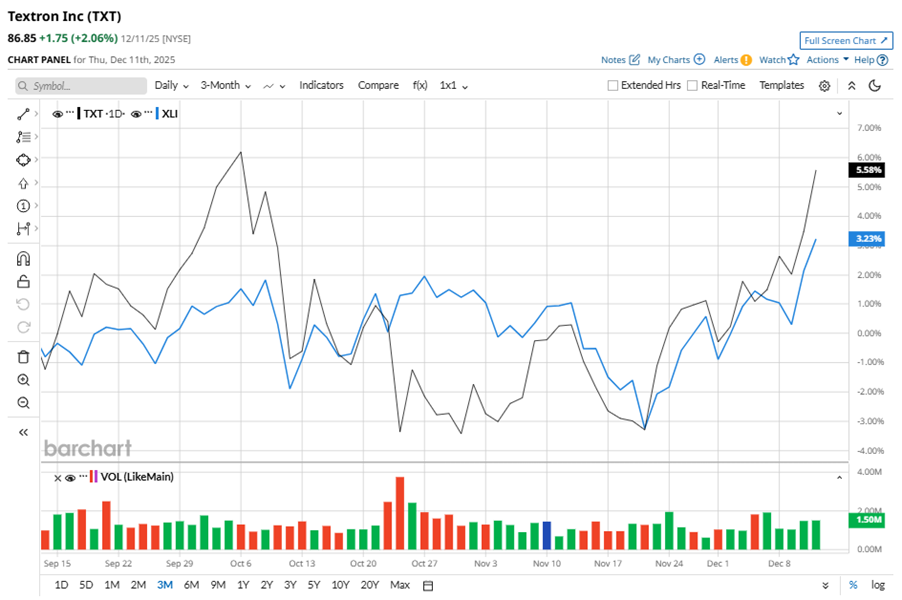This screenshot has width=902, height=600.
Task: Zoom out with magnifier minus
Action: [23, 403]
